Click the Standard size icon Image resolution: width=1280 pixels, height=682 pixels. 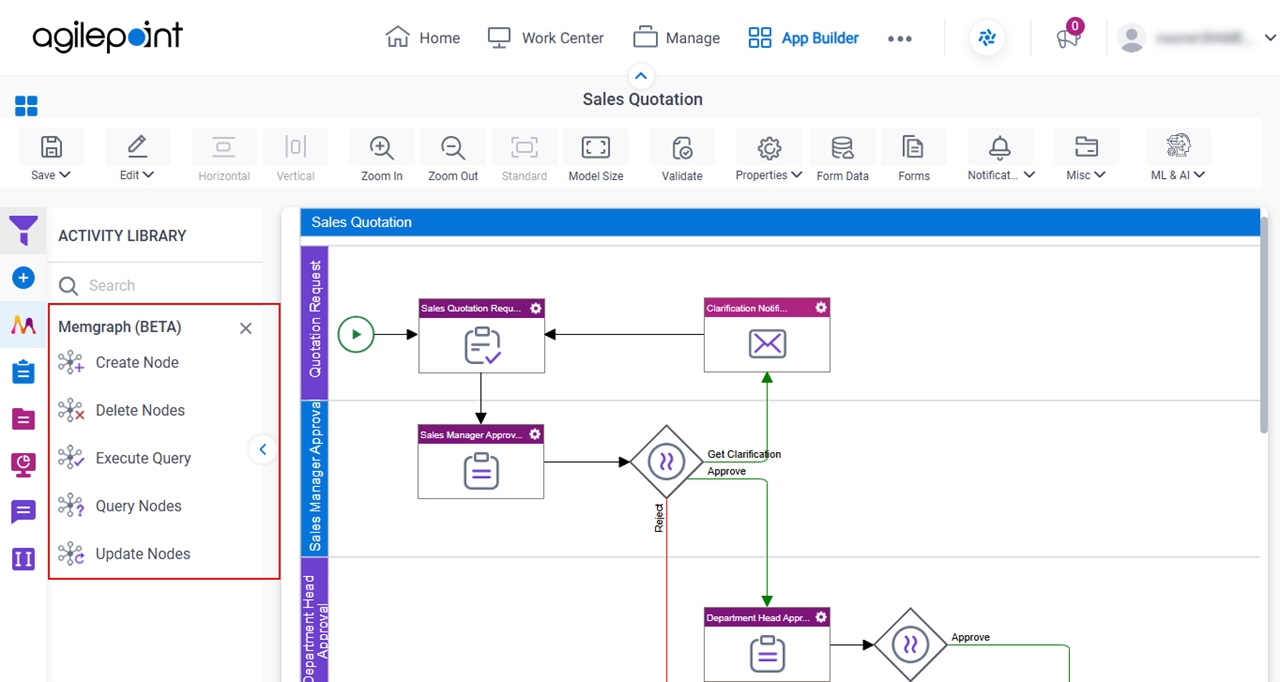click(524, 147)
